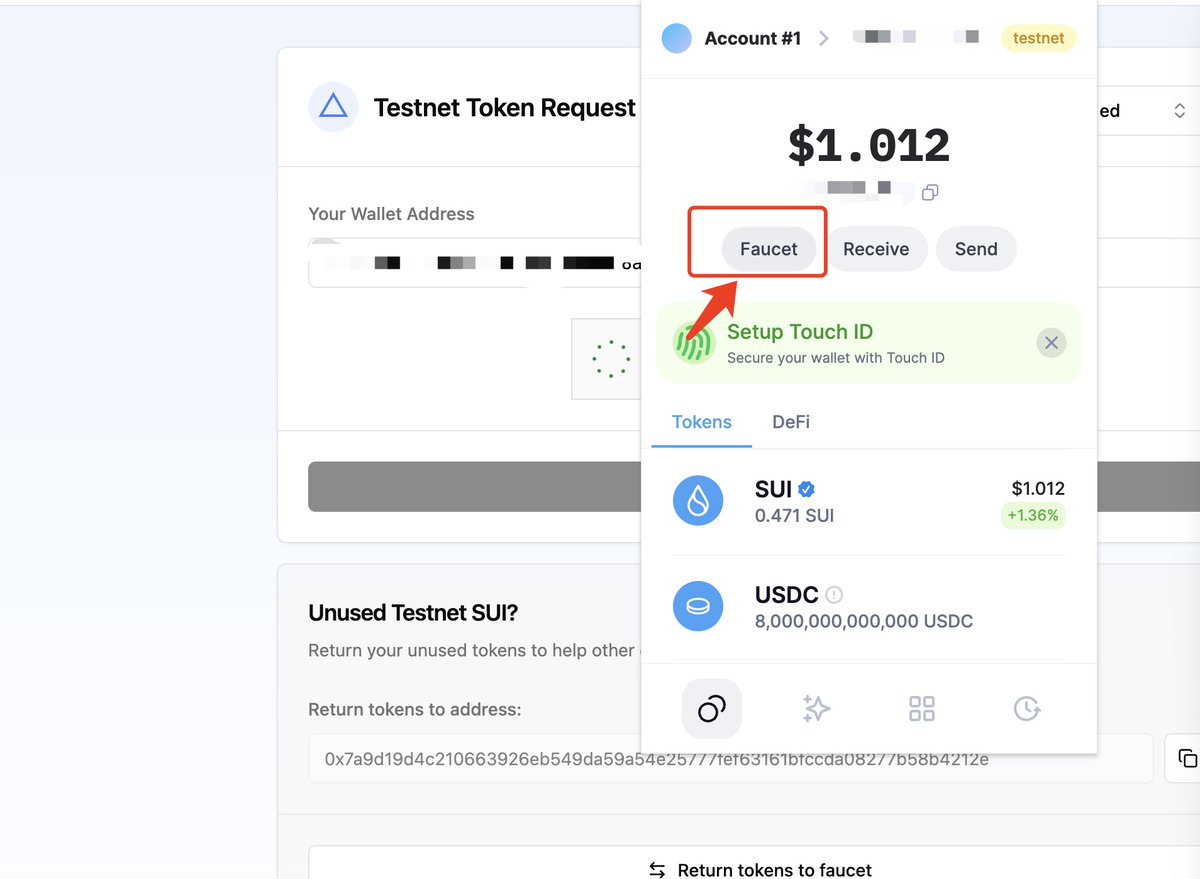Image resolution: width=1200 pixels, height=879 pixels.
Task: Switch to the Tokens tab
Action: click(702, 422)
